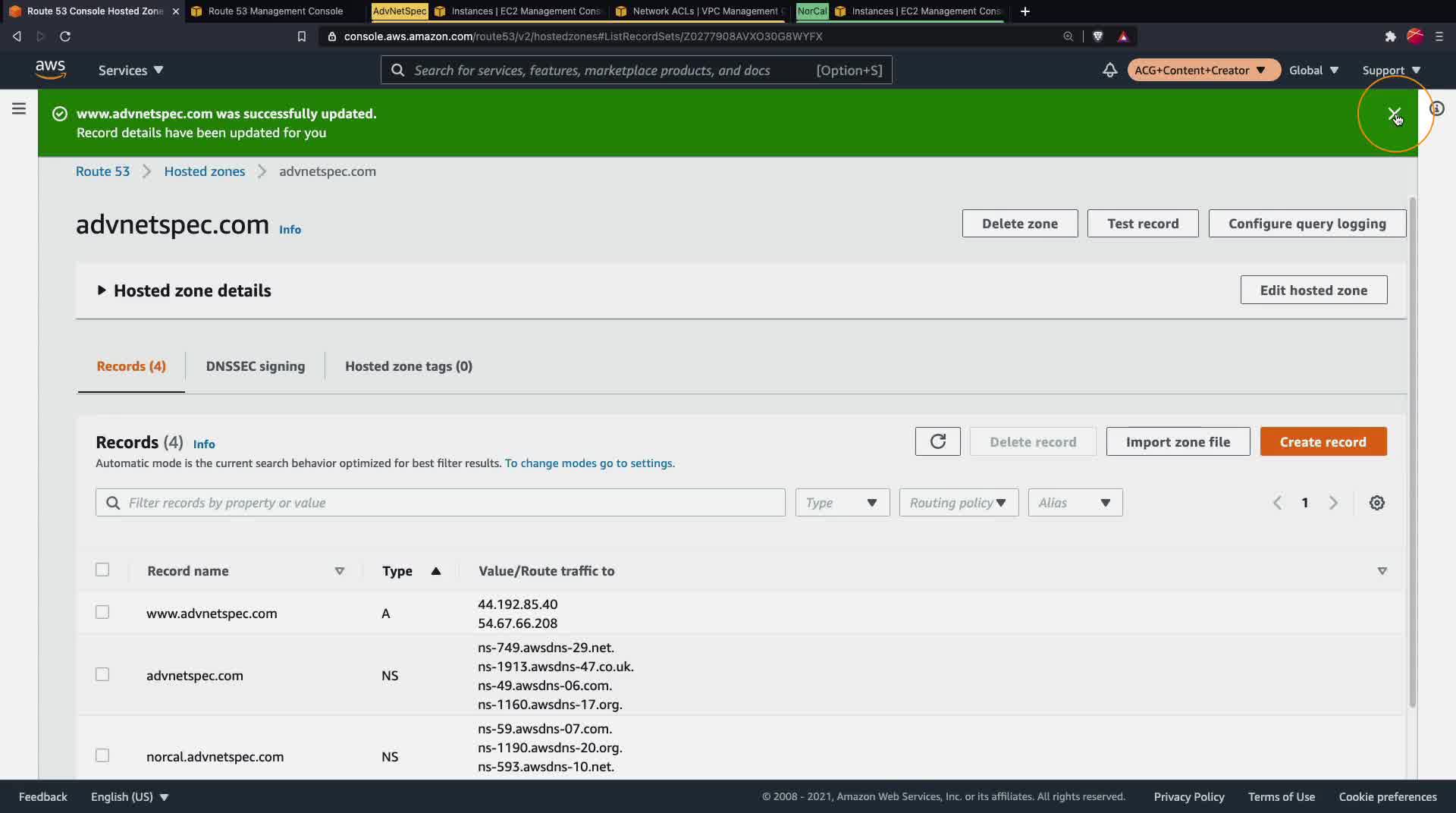The height and width of the screenshot is (813, 1456).
Task: Open the Global region dropdown
Action: [1313, 70]
